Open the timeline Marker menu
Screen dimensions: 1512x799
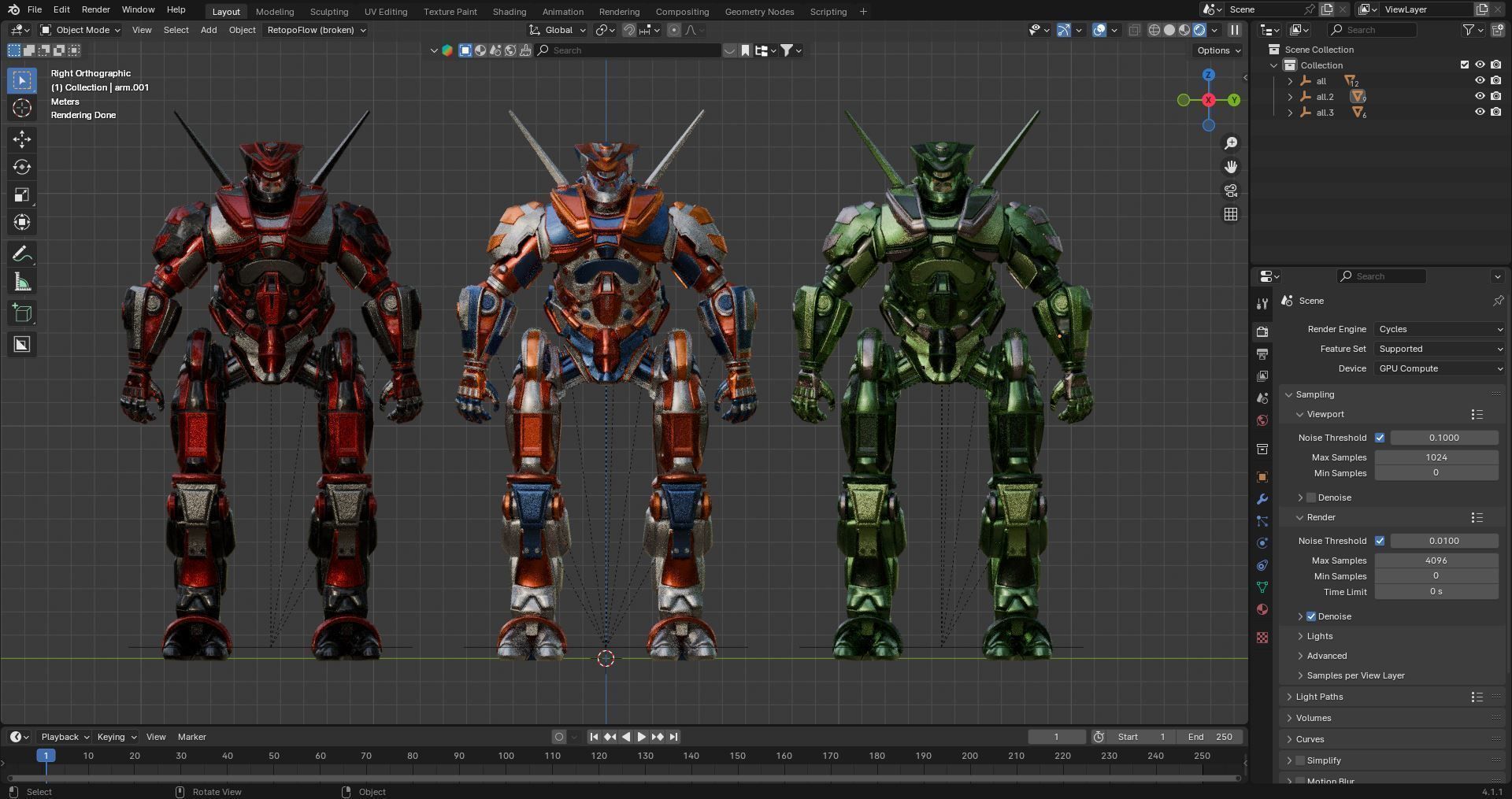(x=191, y=737)
